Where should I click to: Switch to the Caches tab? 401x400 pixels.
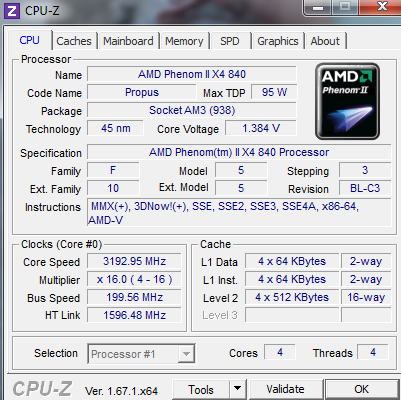(74, 41)
